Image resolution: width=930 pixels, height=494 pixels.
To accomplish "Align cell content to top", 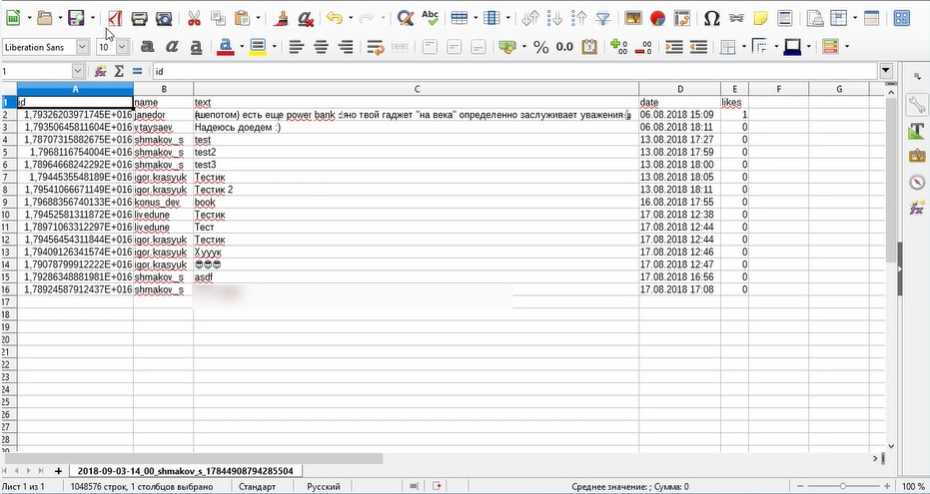I will click(429, 47).
